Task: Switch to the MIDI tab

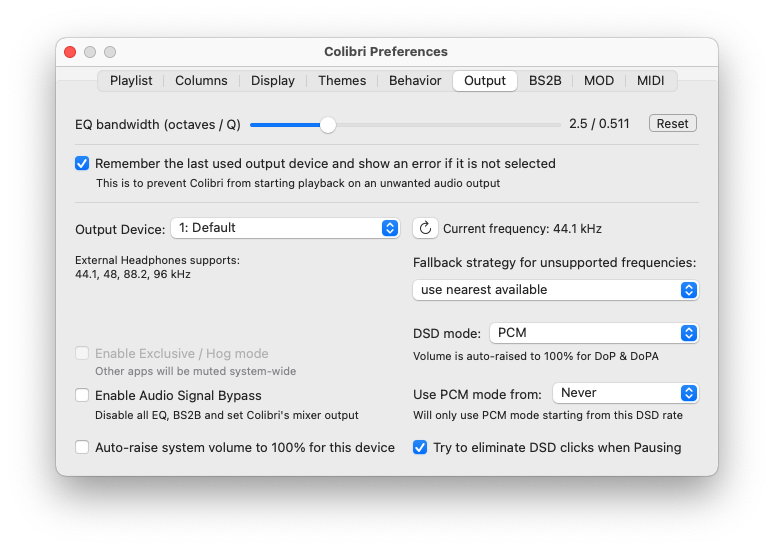Action: [650, 80]
